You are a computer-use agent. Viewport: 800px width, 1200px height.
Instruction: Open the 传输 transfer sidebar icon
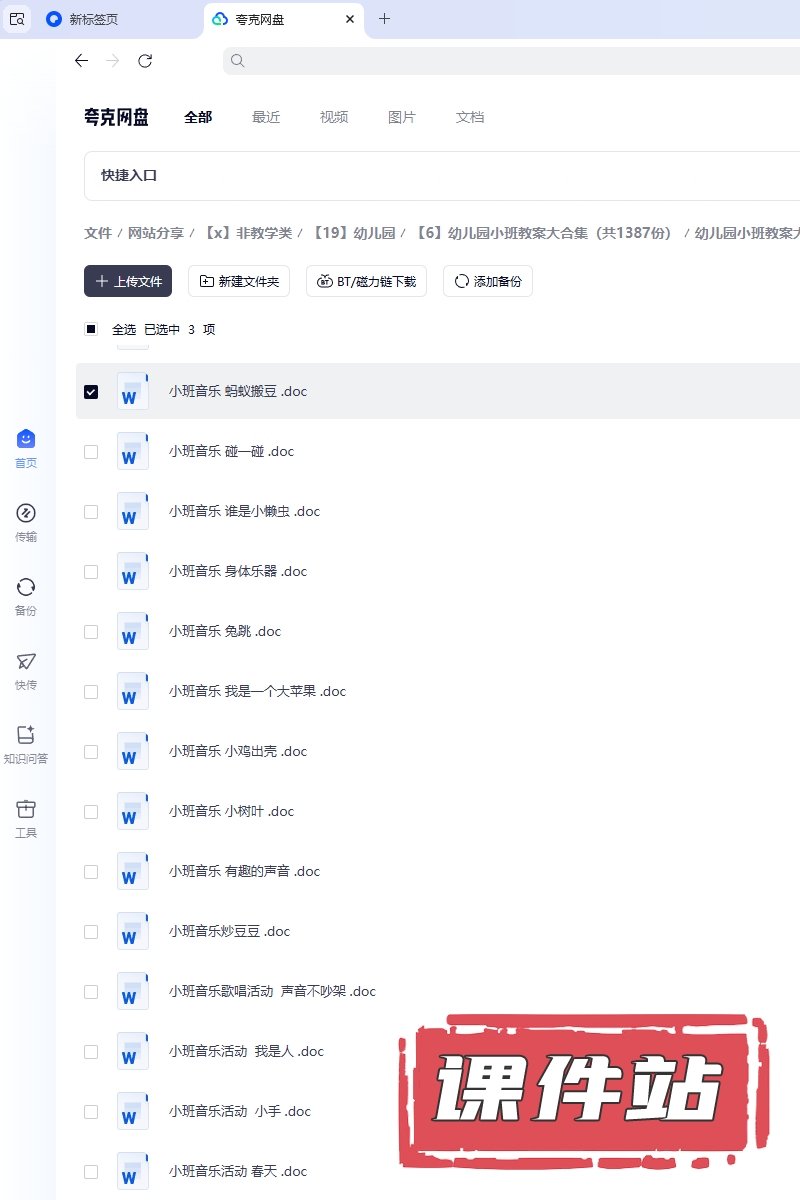click(26, 521)
